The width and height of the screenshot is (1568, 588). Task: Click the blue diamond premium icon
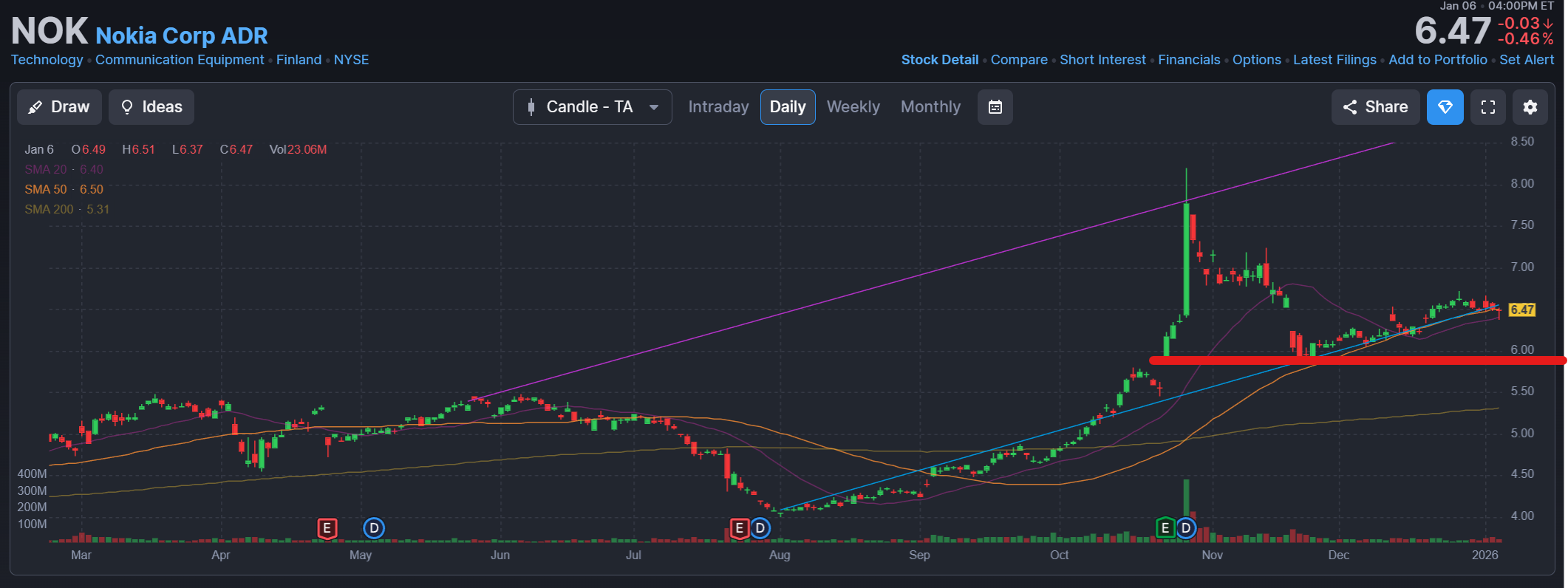tap(1445, 107)
